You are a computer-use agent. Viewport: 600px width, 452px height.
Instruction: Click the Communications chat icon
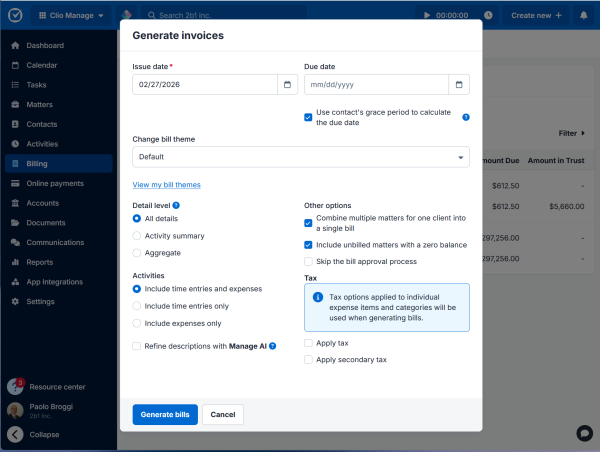pyautogui.click(x=15, y=243)
